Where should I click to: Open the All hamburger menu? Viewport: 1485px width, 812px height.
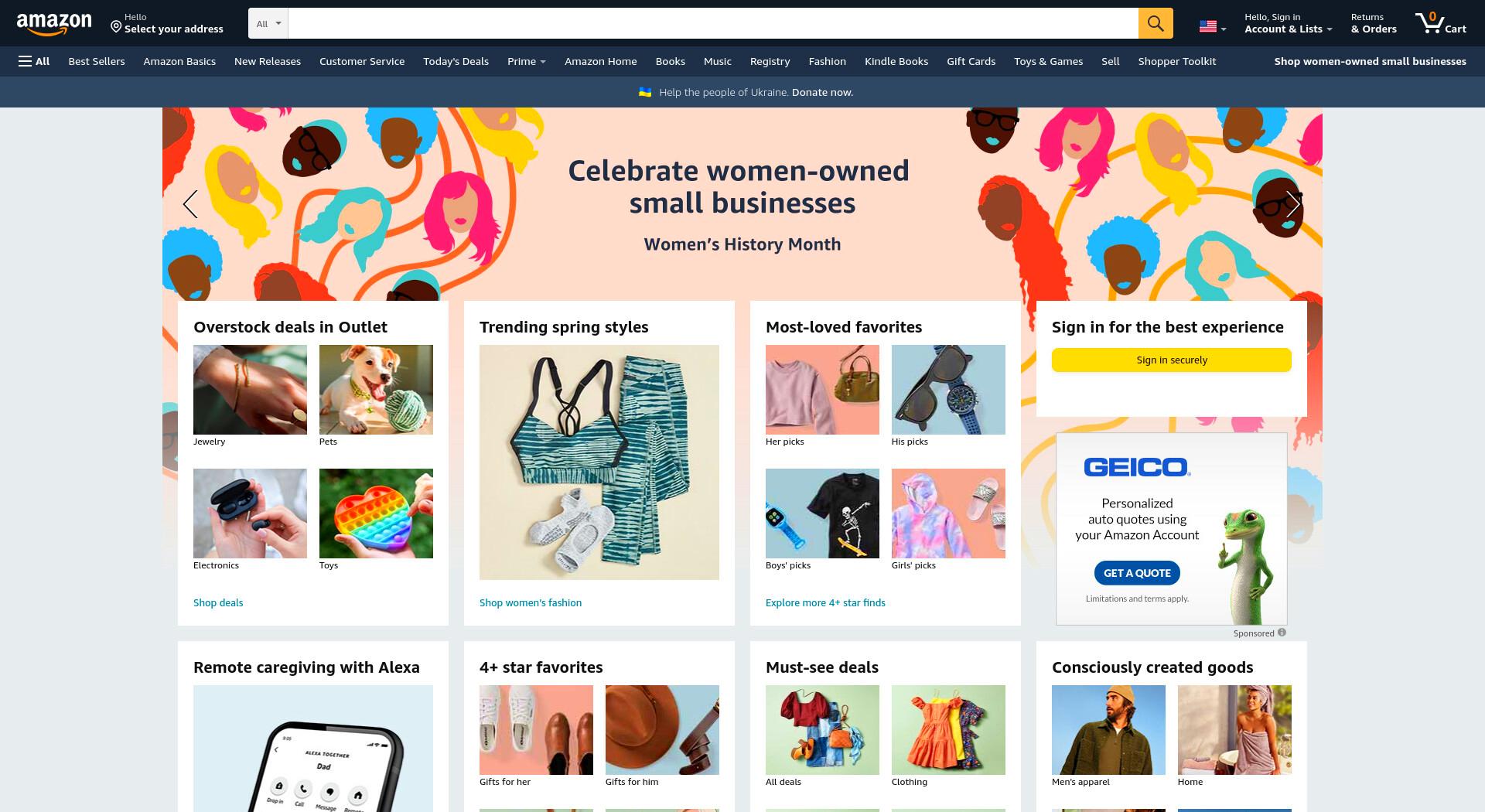[34, 61]
